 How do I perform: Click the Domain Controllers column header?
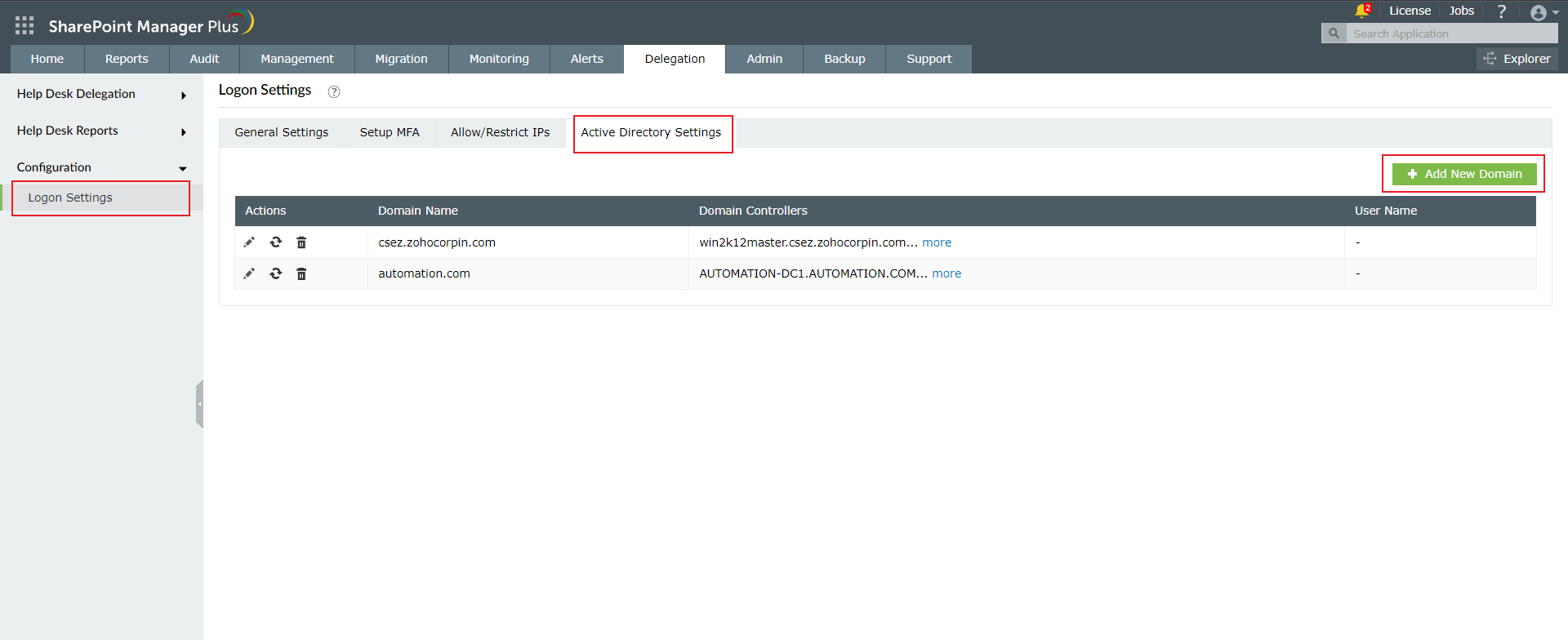753,211
